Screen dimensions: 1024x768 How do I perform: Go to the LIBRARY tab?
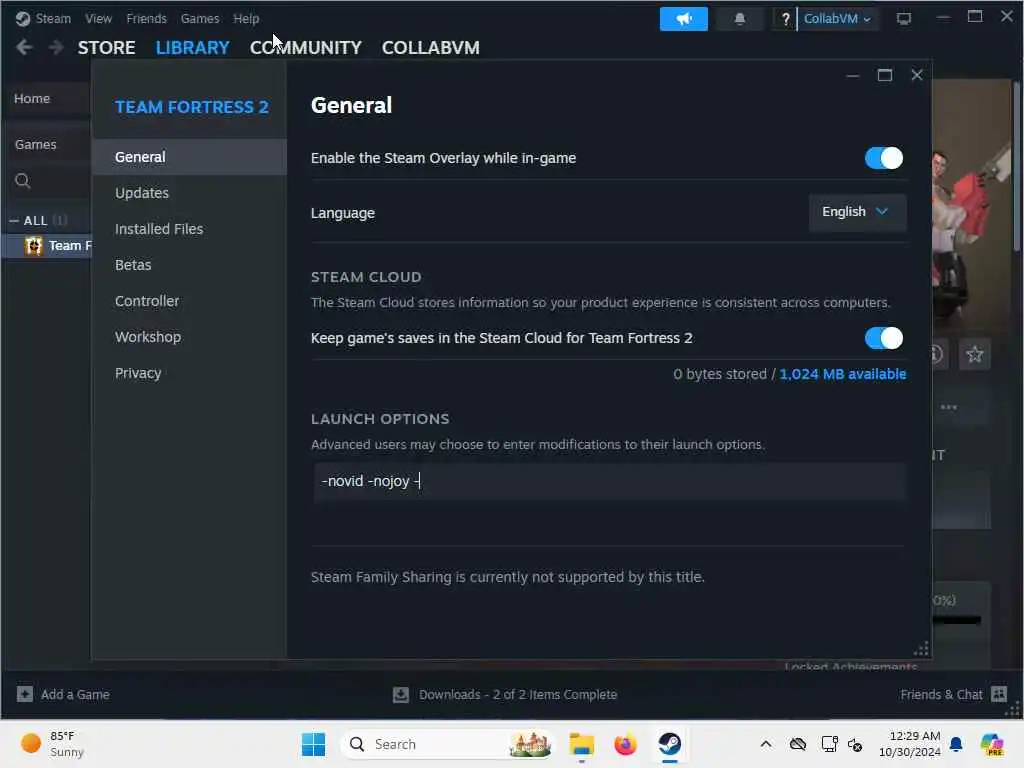(193, 48)
